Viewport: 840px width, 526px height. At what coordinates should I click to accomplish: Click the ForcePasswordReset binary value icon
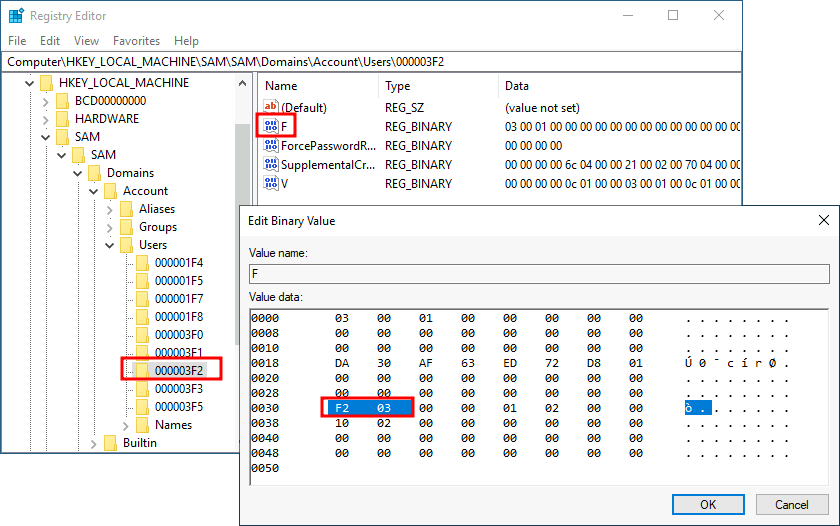tap(270, 146)
